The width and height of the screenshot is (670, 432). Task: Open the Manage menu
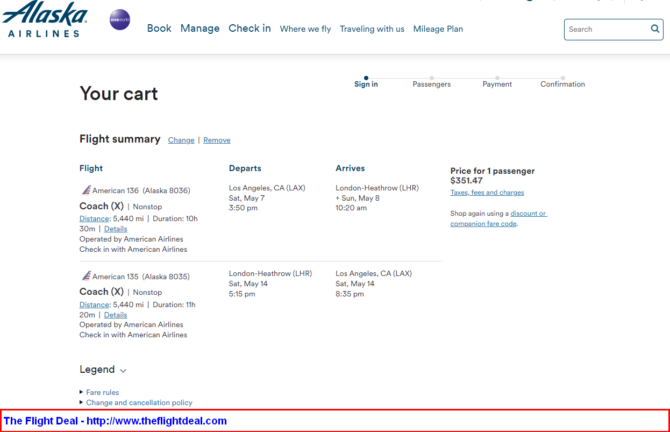[200, 28]
